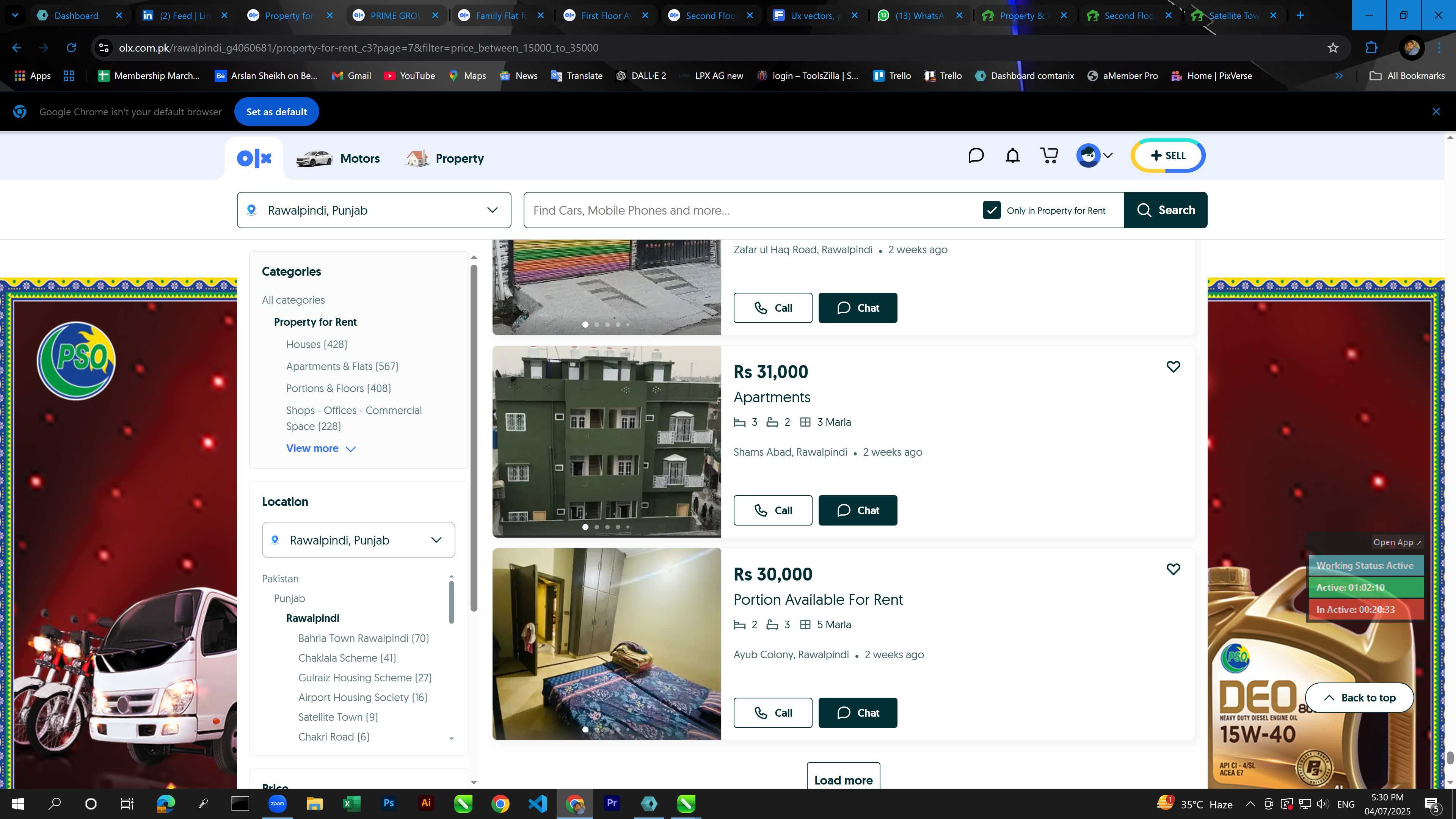
Task: Switch to the WhatsApp tab
Action: 920,15
